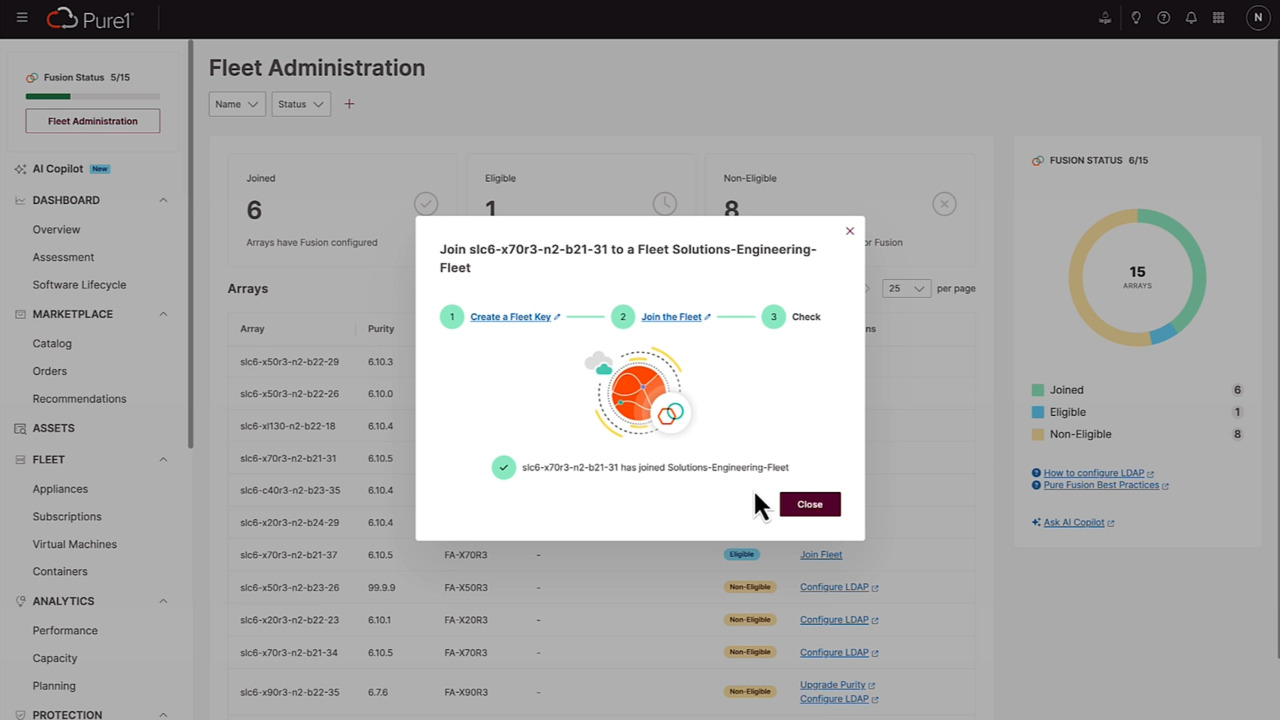Click the 15 Arrays donut chart

1137,277
